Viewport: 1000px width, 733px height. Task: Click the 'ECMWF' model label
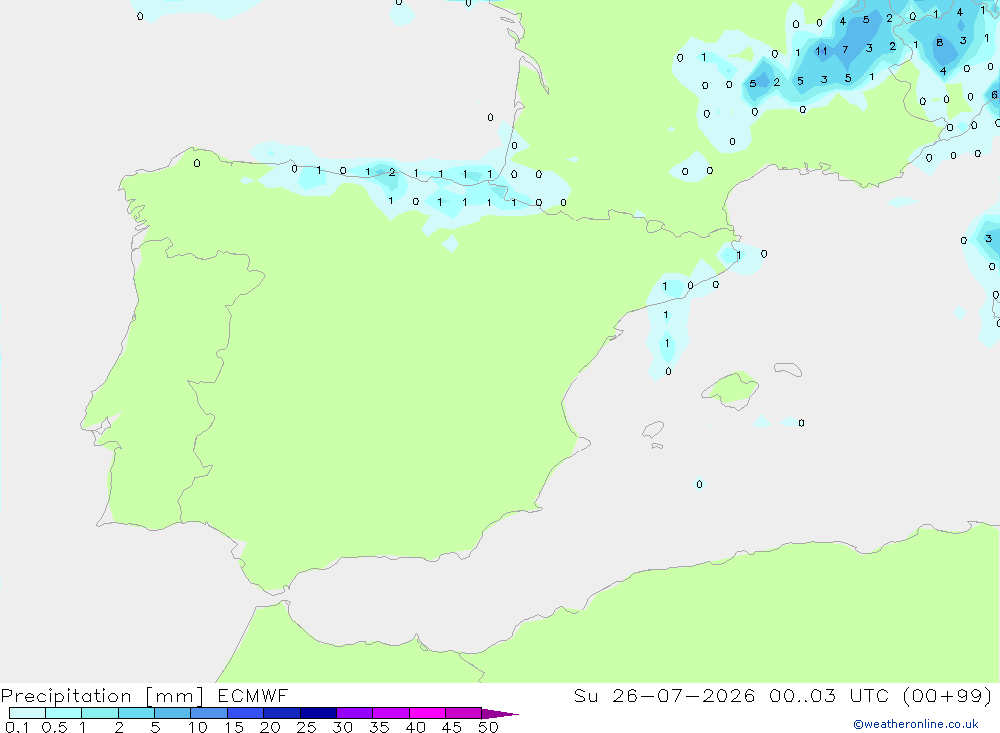253,695
